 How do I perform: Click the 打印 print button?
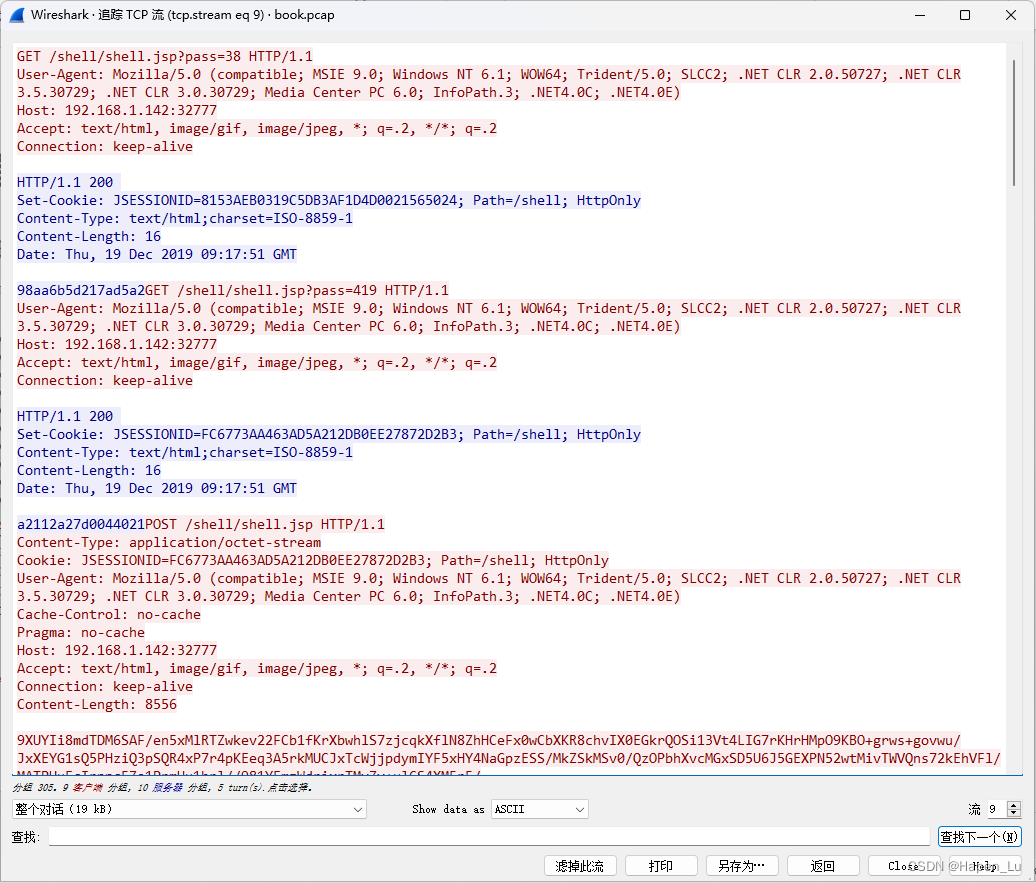click(661, 865)
